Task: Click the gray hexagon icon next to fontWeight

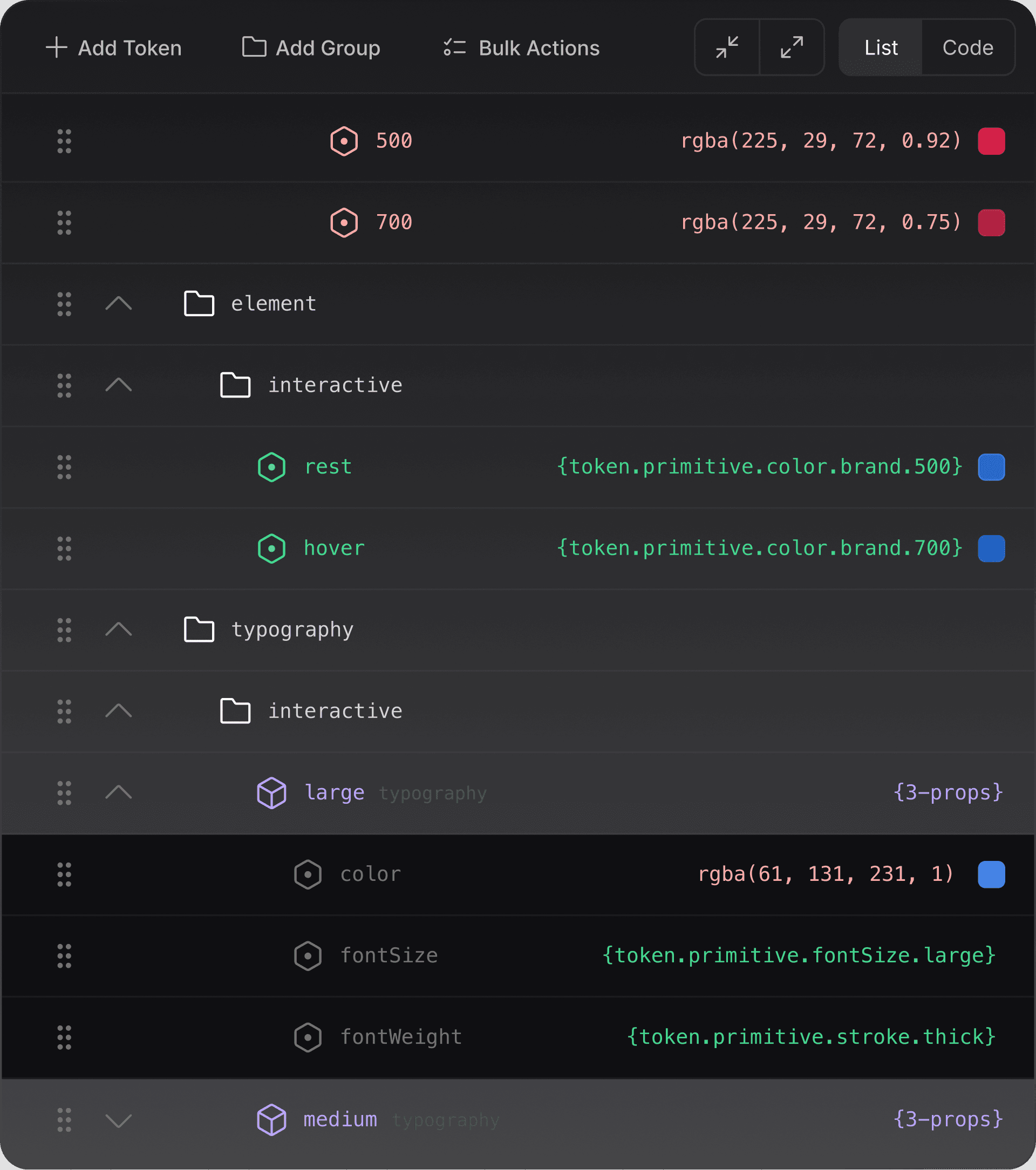Action: tap(308, 1037)
